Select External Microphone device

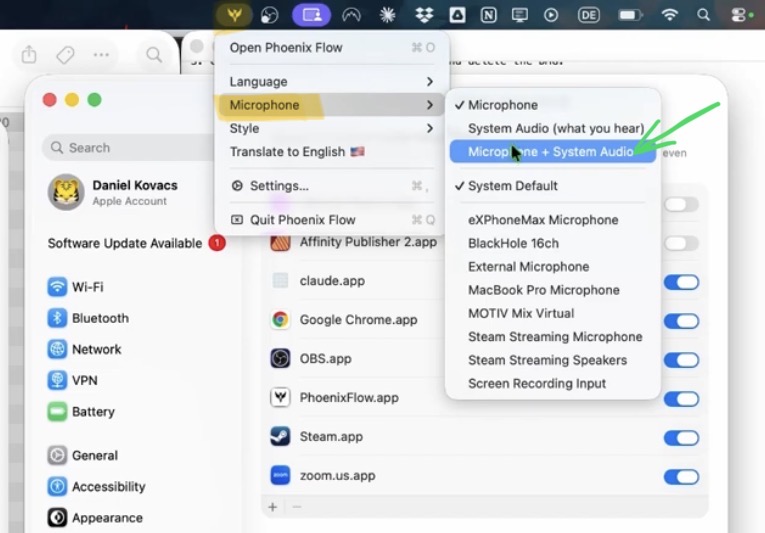coord(553,267)
